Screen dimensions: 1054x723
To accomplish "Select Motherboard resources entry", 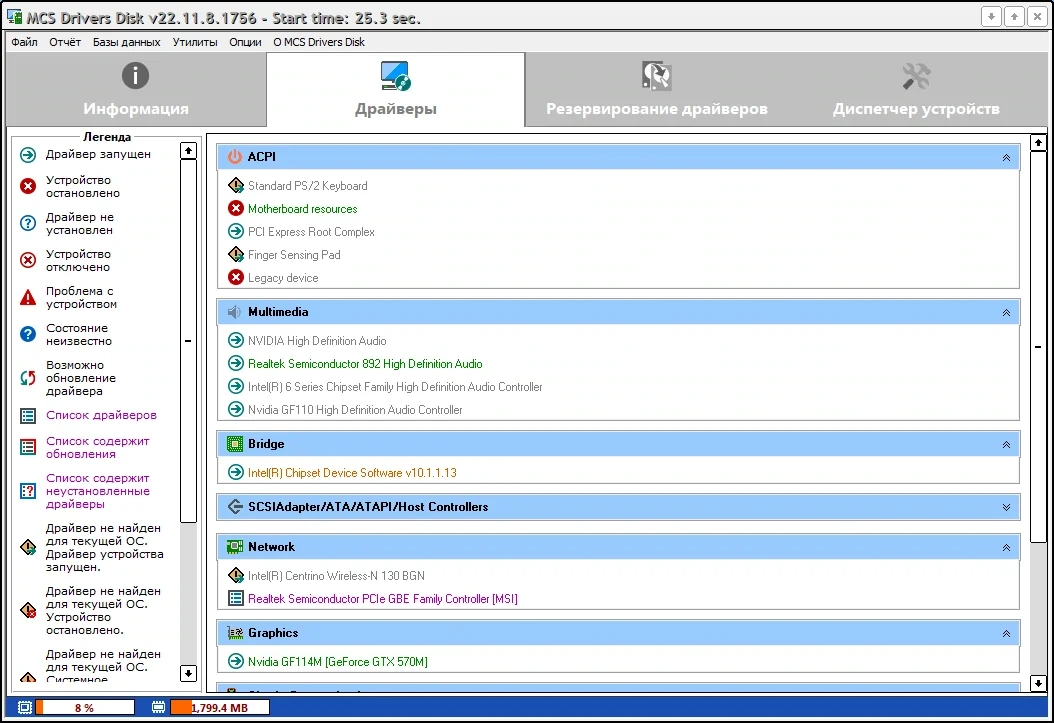I will 302,209.
